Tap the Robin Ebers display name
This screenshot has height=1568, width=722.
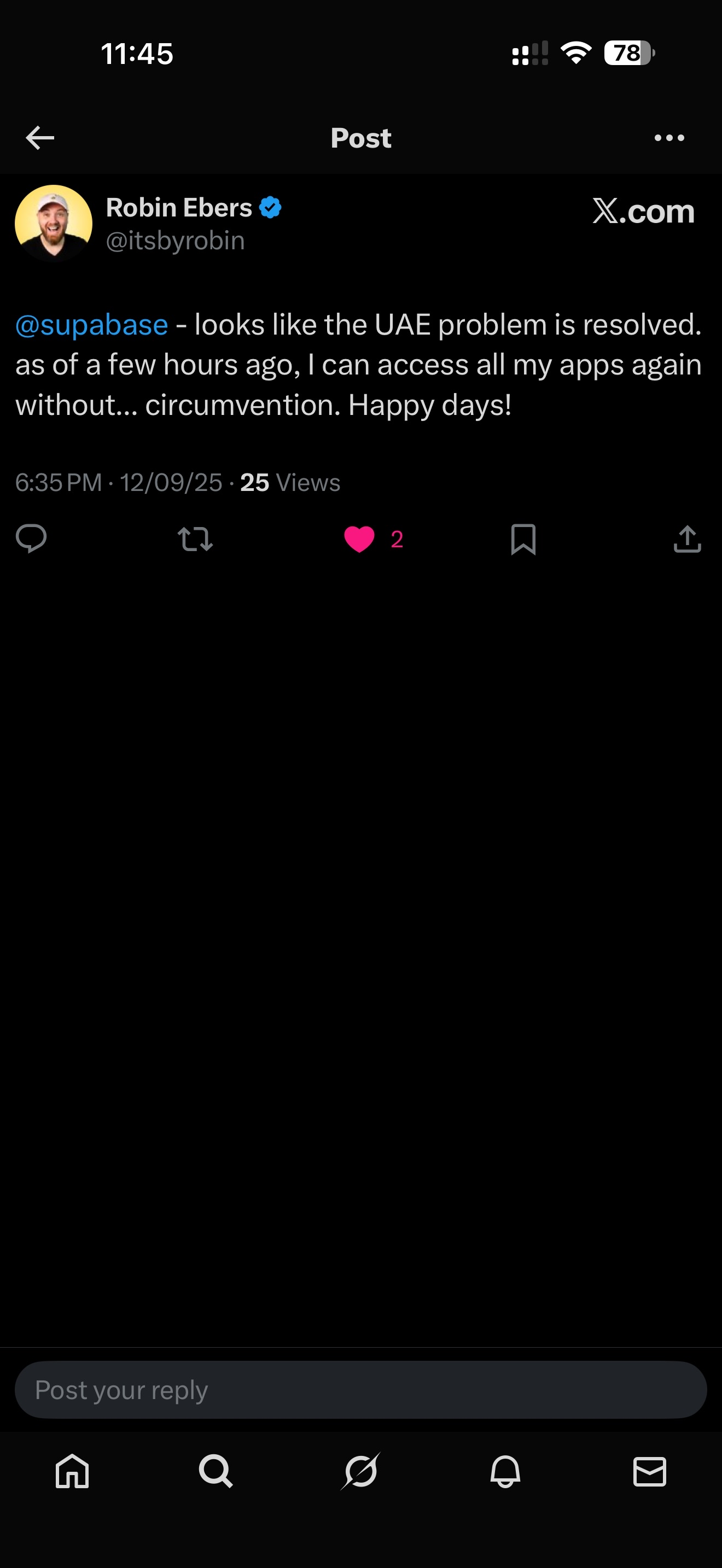click(178, 208)
